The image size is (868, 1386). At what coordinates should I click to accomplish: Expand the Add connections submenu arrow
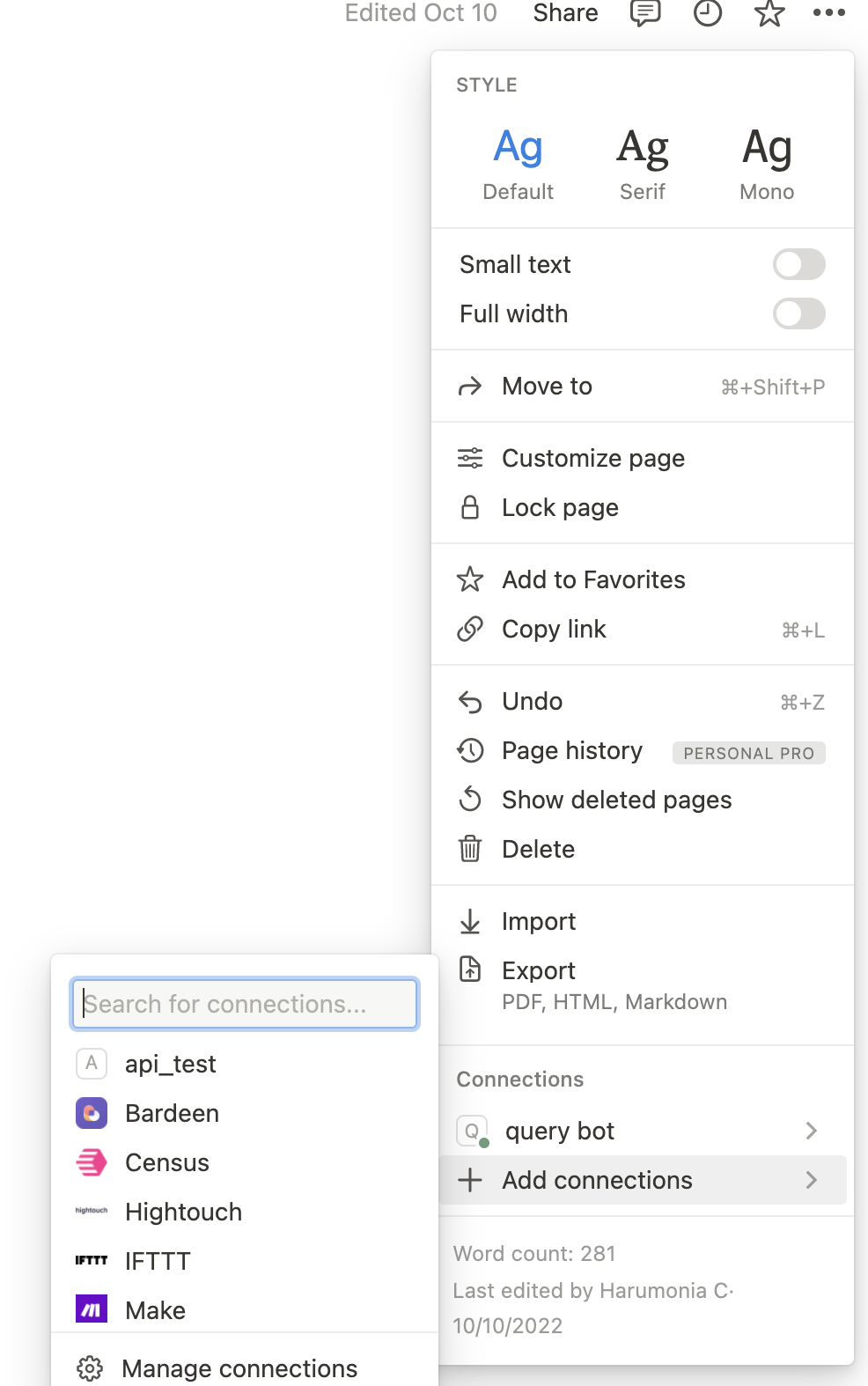(812, 1180)
